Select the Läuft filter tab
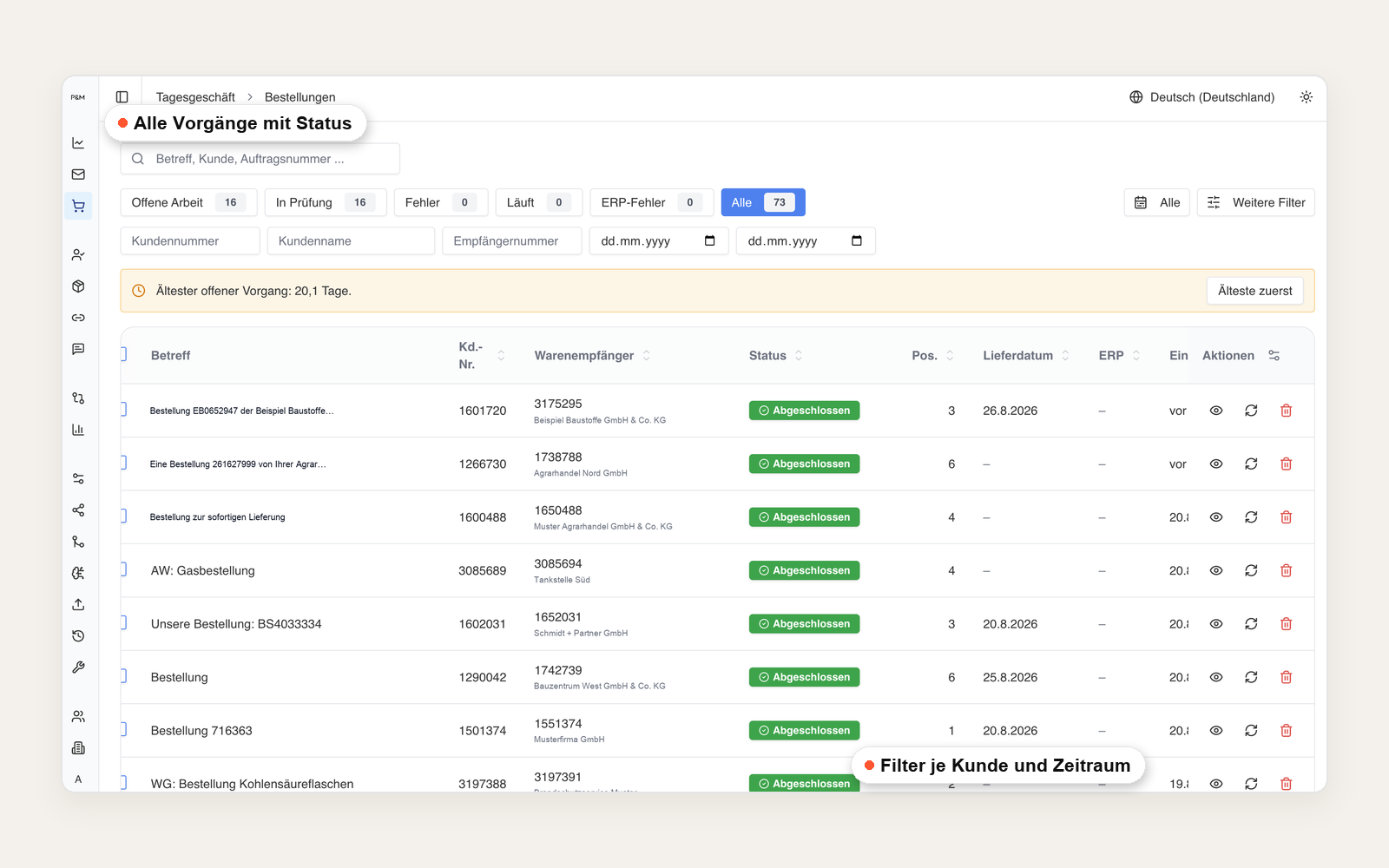The image size is (1389, 868). pos(539,202)
